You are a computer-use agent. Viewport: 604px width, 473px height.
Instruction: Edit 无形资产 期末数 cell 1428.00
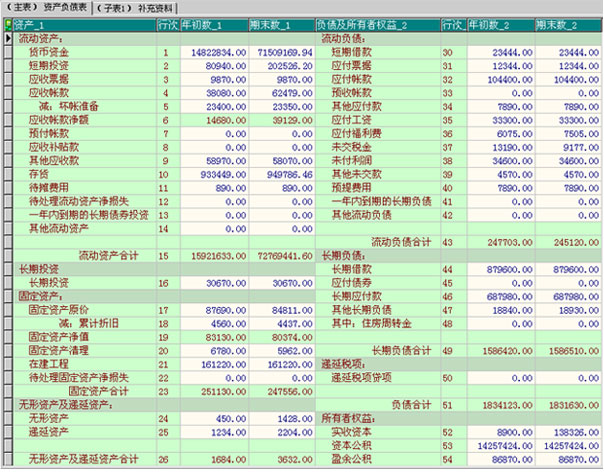click(282, 418)
